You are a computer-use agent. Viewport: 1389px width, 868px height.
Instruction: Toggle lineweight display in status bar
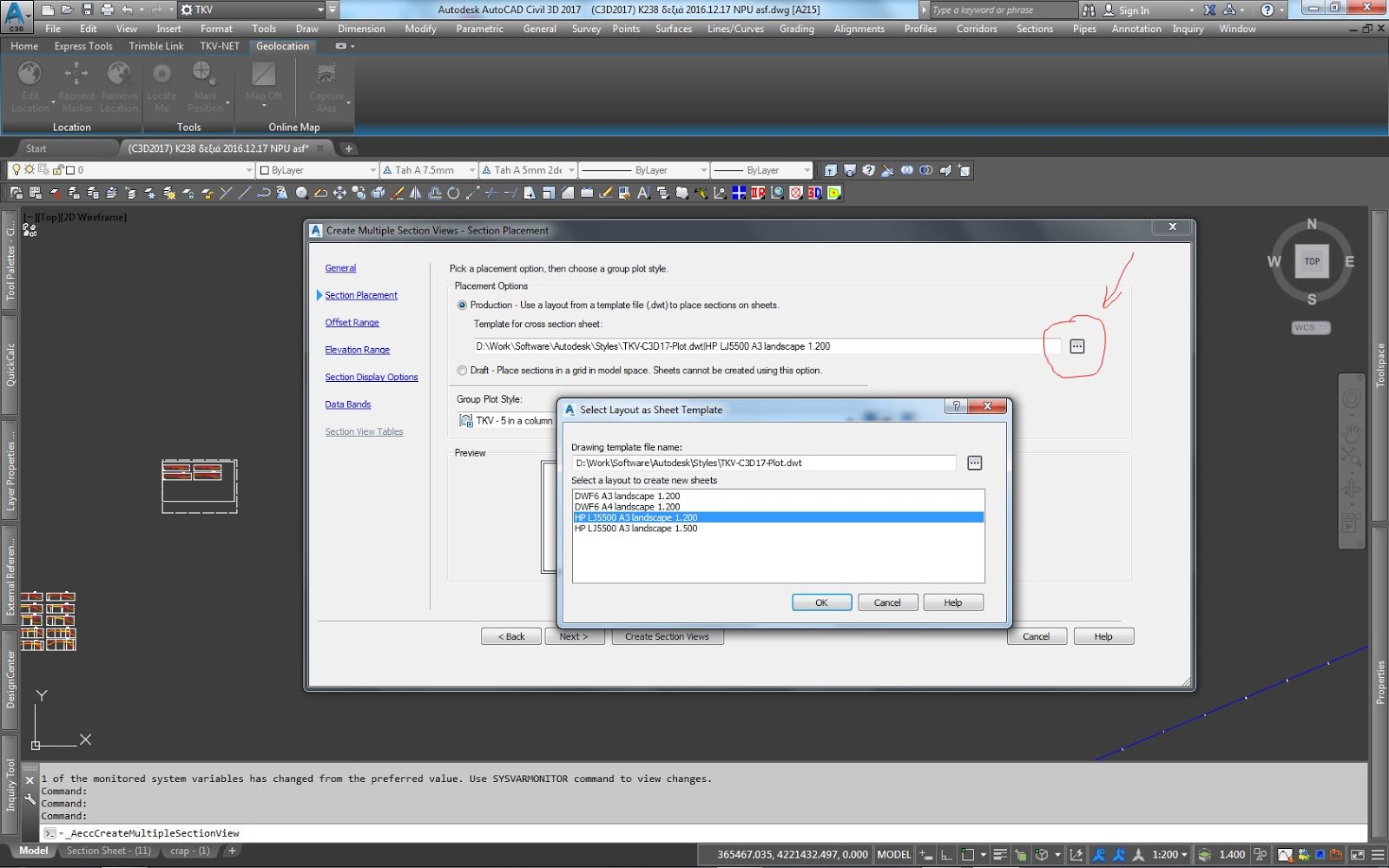(x=1000, y=855)
